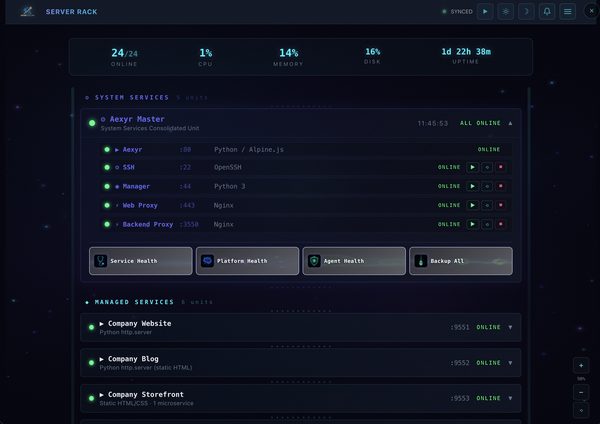Click the play button in the top bar
The width and height of the screenshot is (600, 424).
[x=485, y=11]
